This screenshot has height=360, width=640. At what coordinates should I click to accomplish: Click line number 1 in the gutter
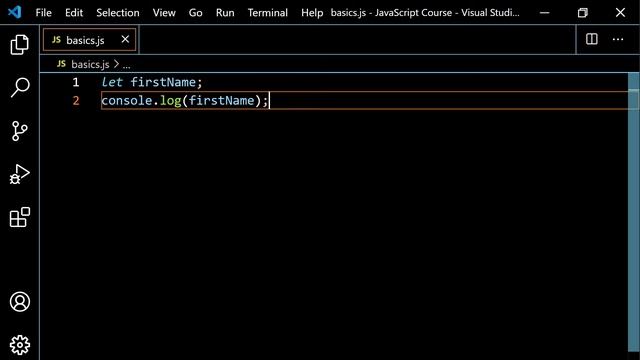[x=76, y=82]
